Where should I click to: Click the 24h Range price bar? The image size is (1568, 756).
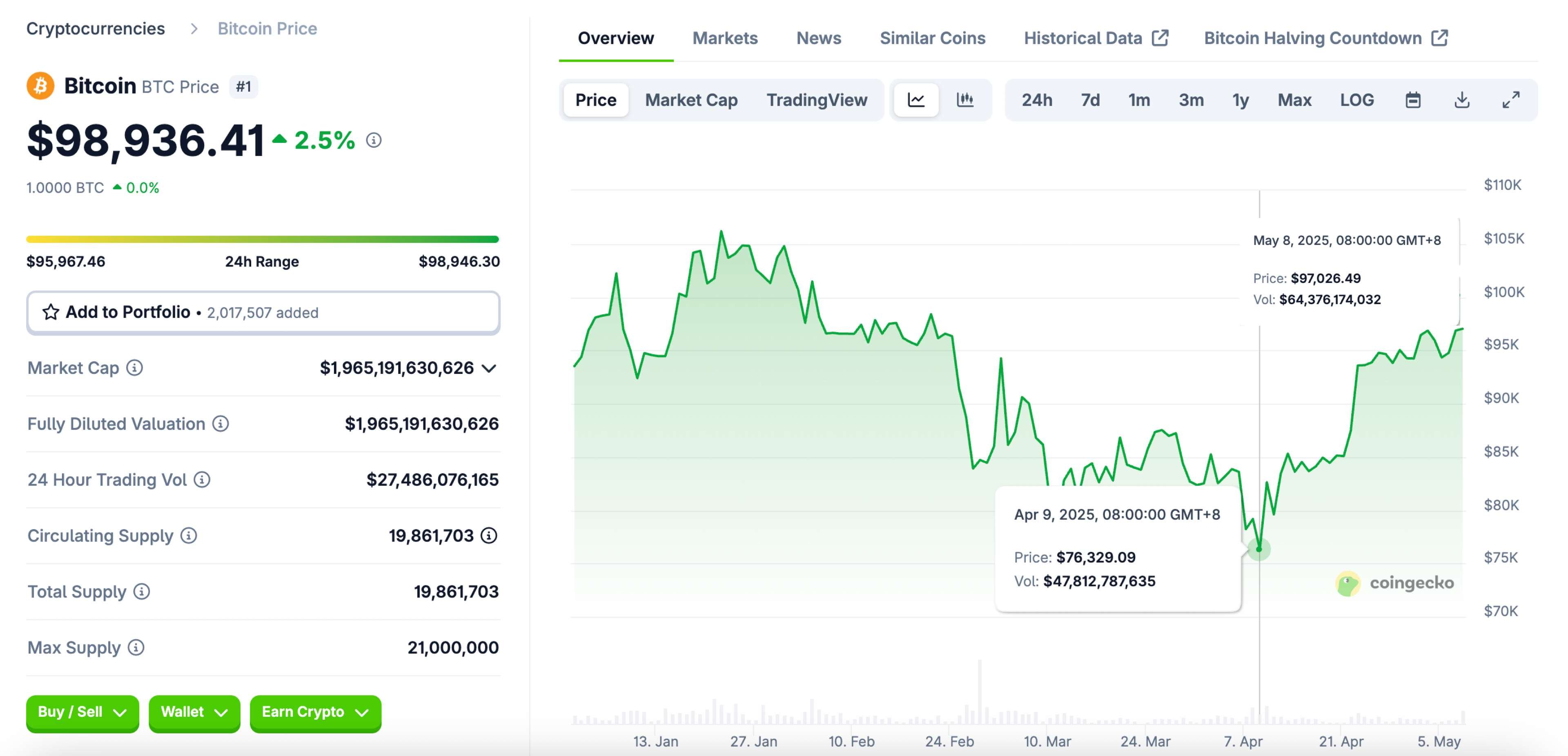click(x=262, y=239)
